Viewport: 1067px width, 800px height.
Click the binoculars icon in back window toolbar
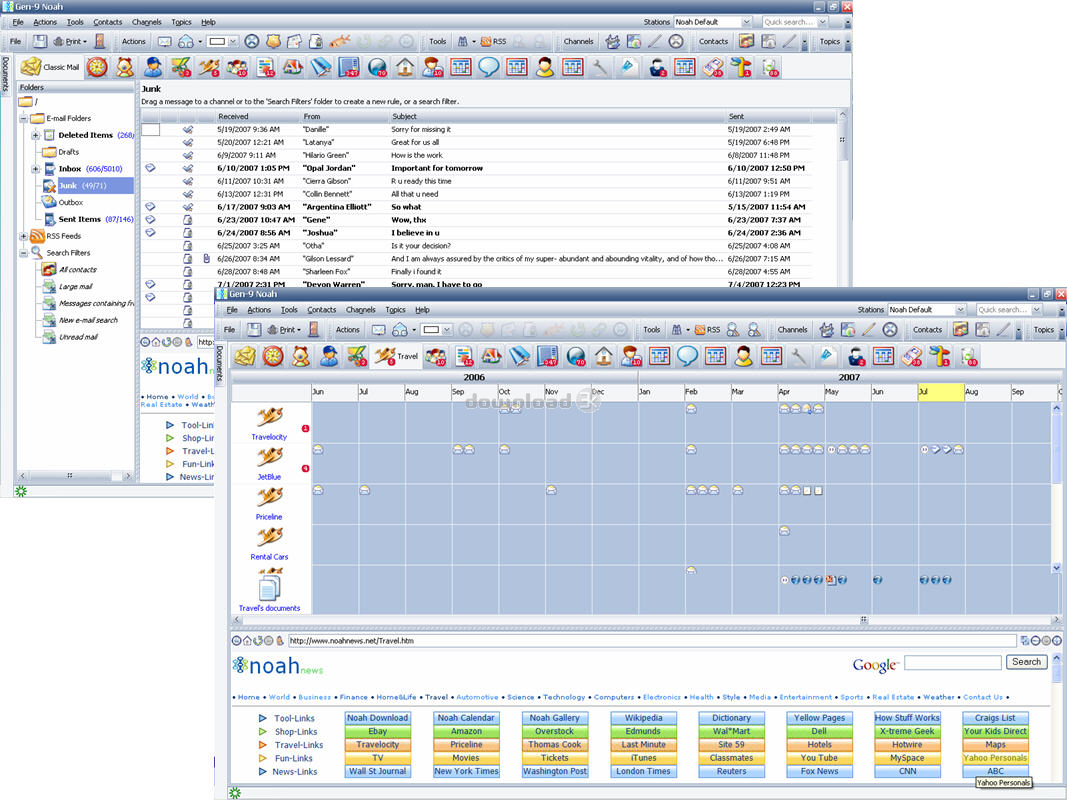click(x=463, y=41)
